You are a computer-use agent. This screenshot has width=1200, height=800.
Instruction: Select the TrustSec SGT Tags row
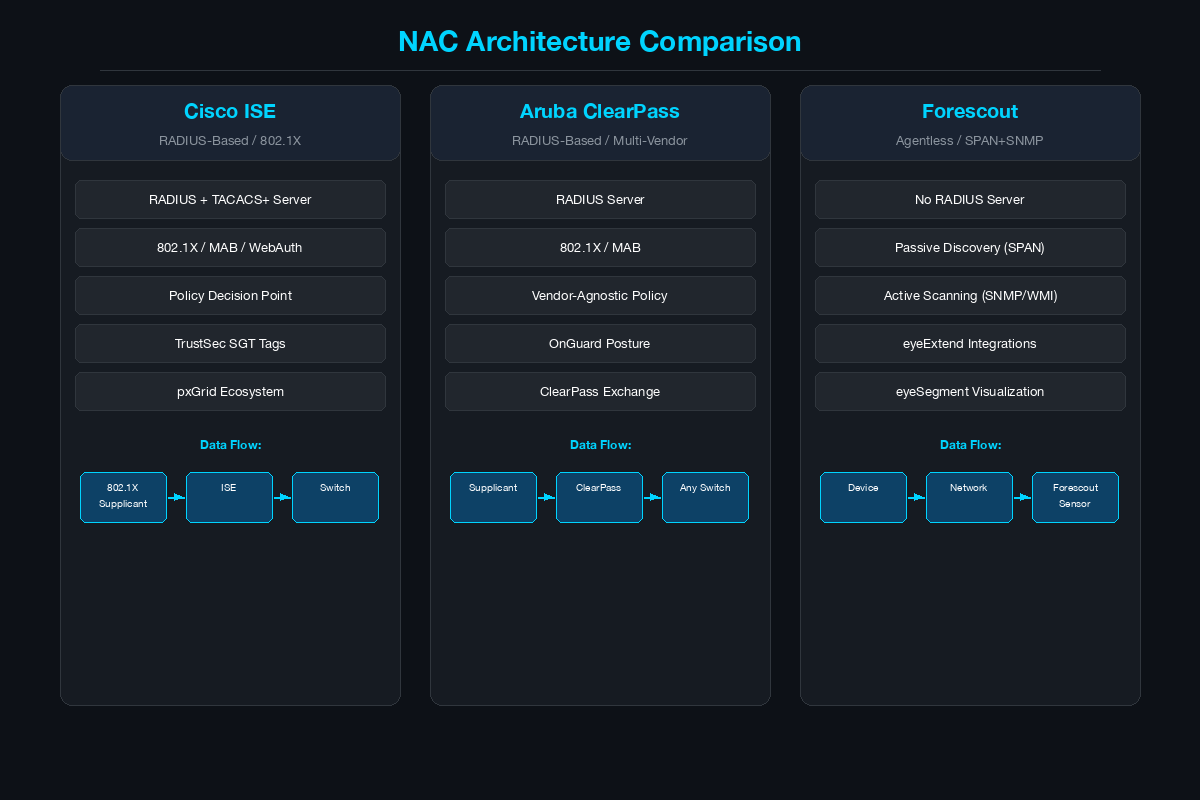coord(230,343)
